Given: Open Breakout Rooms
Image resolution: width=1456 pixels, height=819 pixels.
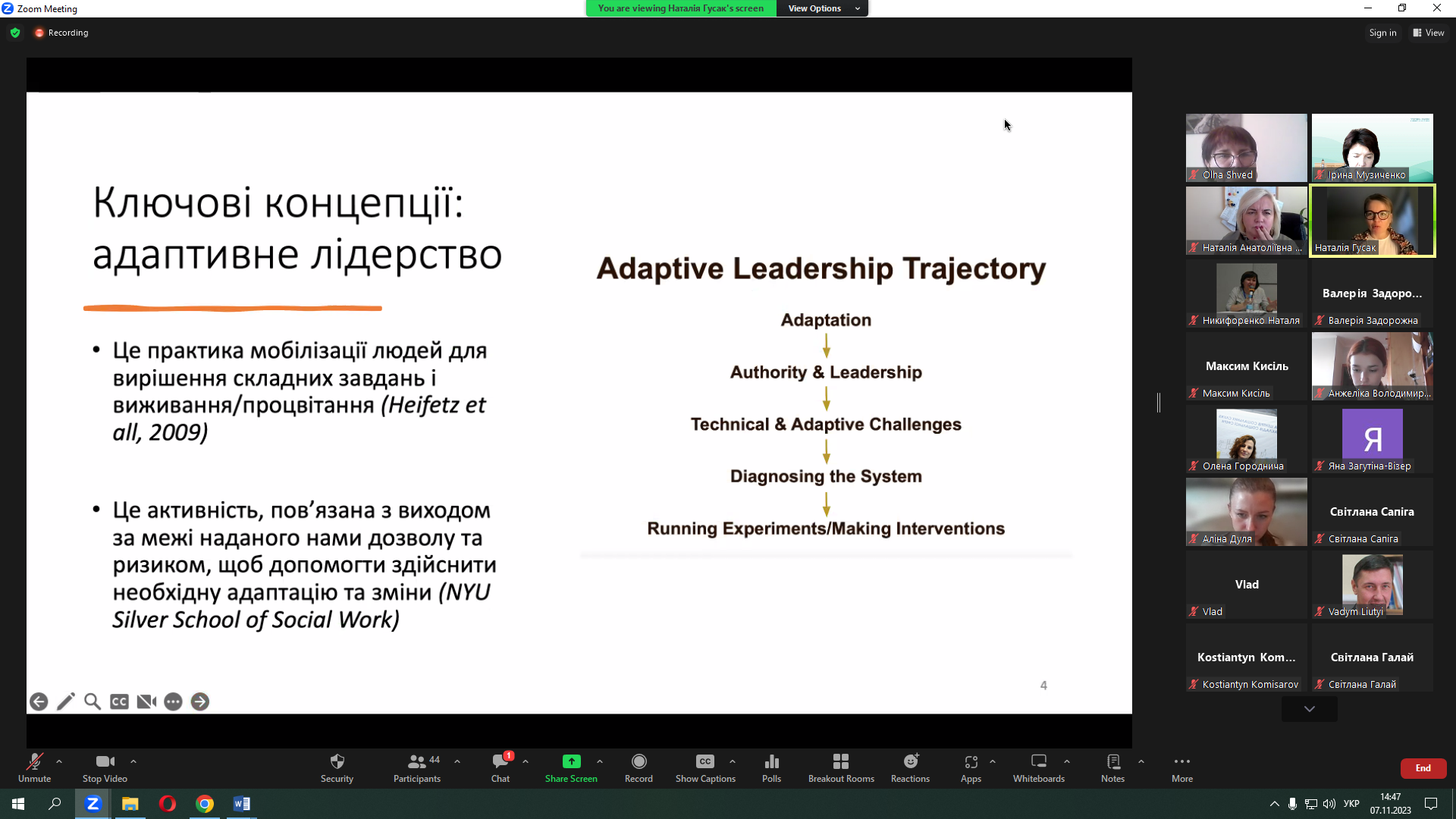Looking at the screenshot, I should point(840,767).
